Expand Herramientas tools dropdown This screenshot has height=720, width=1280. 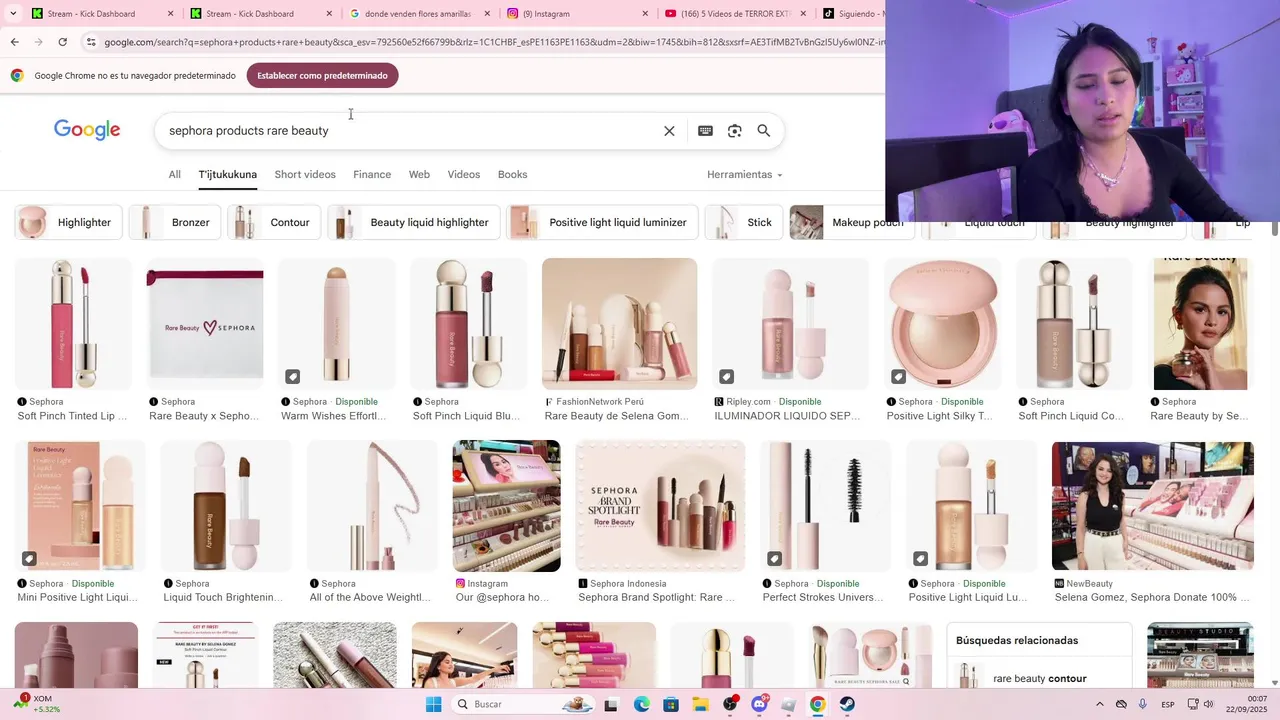point(745,174)
